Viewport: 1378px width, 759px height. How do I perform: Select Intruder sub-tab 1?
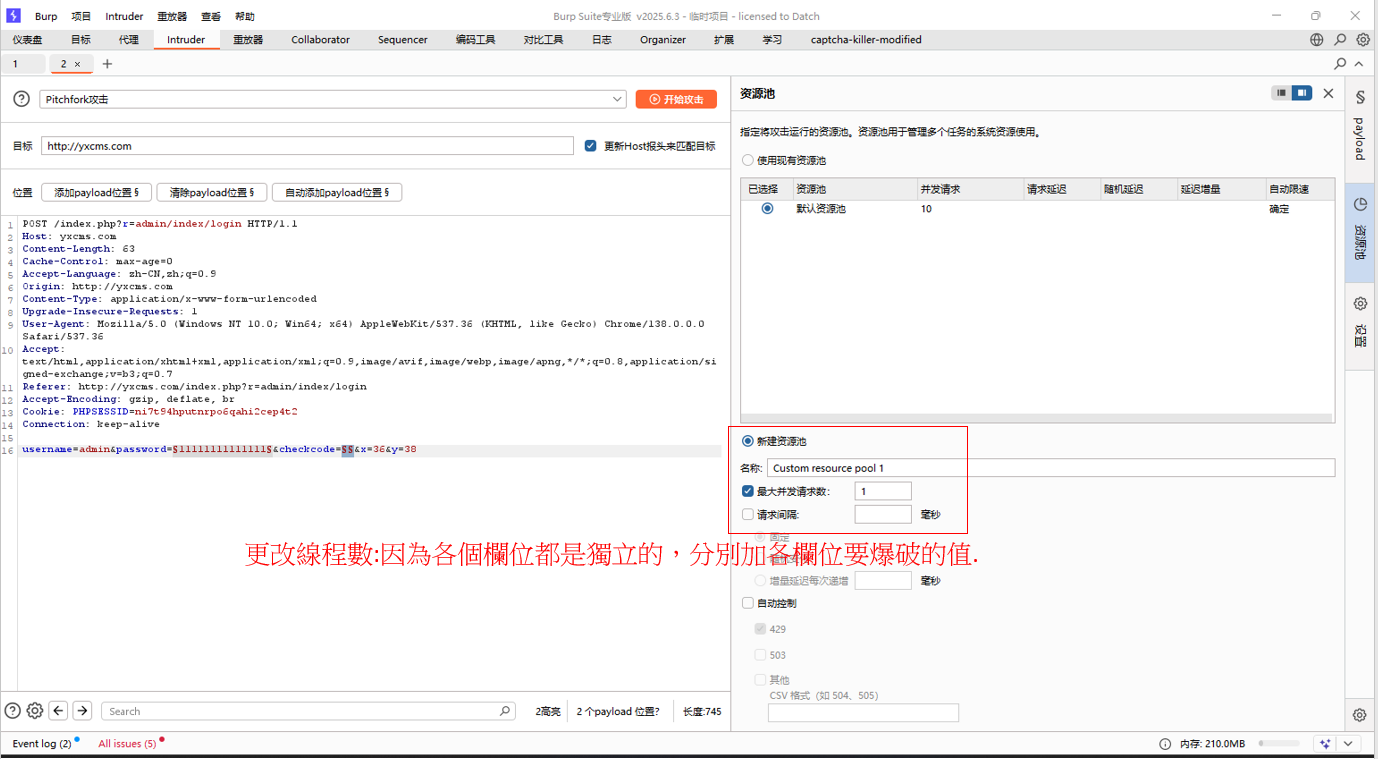pyautogui.click(x=22, y=64)
